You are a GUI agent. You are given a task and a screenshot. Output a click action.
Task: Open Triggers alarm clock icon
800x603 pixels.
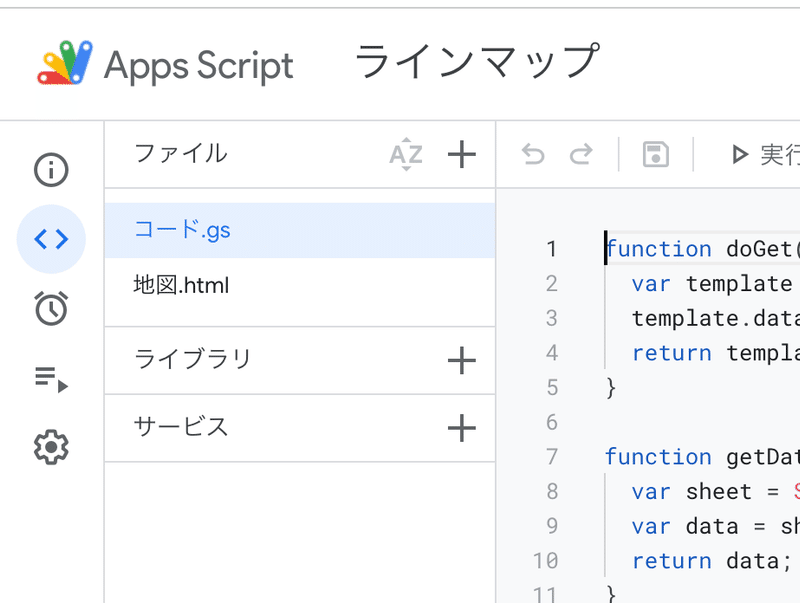[x=51, y=308]
